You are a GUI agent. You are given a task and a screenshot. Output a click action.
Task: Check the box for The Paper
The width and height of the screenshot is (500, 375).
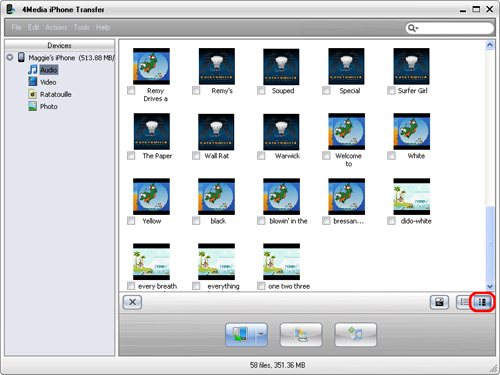click(131, 156)
